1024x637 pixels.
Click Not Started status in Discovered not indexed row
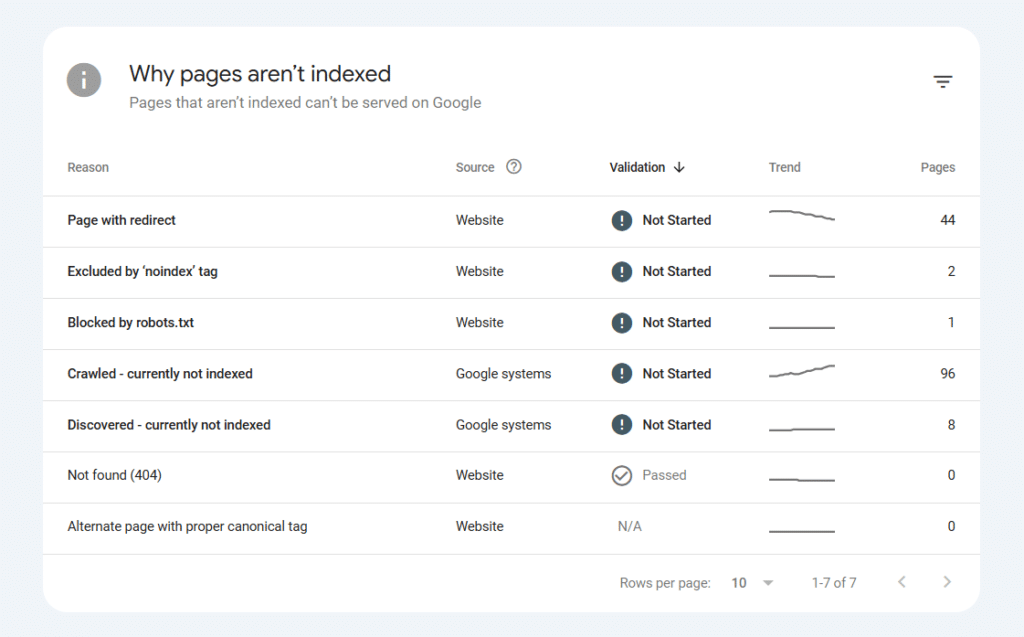click(x=677, y=425)
